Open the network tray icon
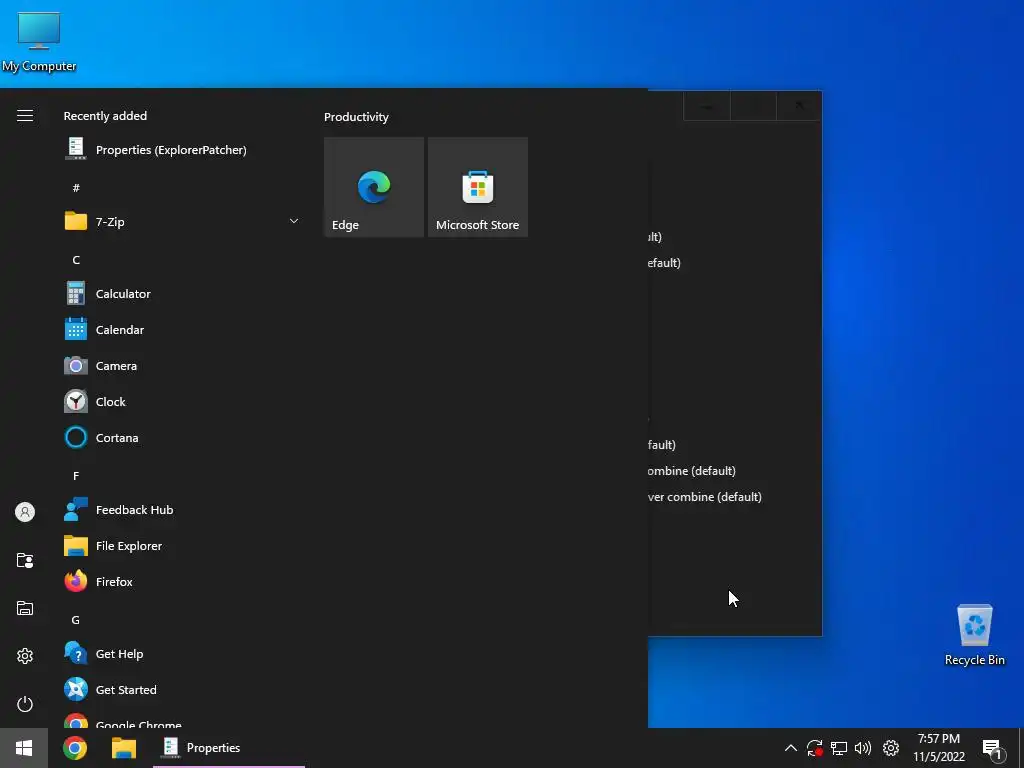Image resolution: width=1024 pixels, height=768 pixels. (839, 748)
